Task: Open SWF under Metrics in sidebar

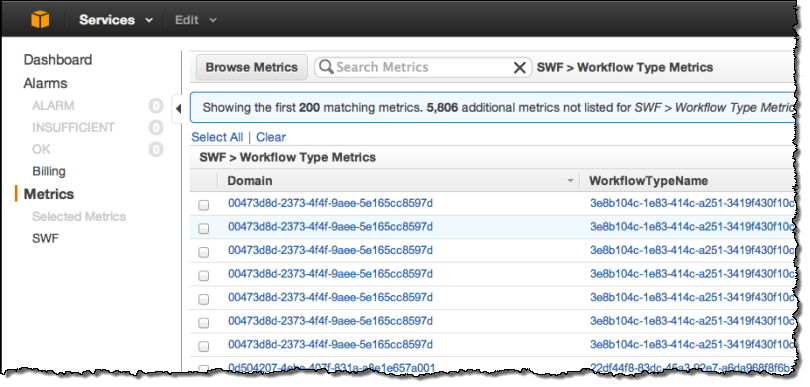Action: [45, 239]
